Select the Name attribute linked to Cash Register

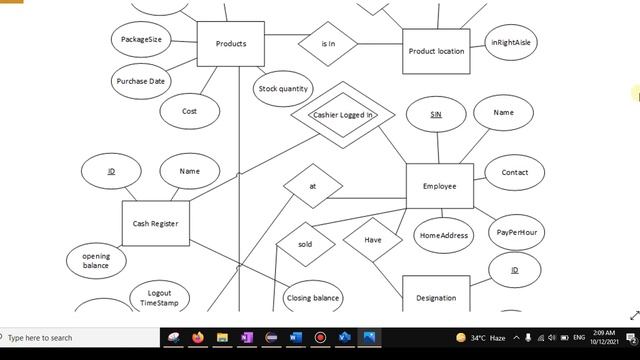coord(189,171)
